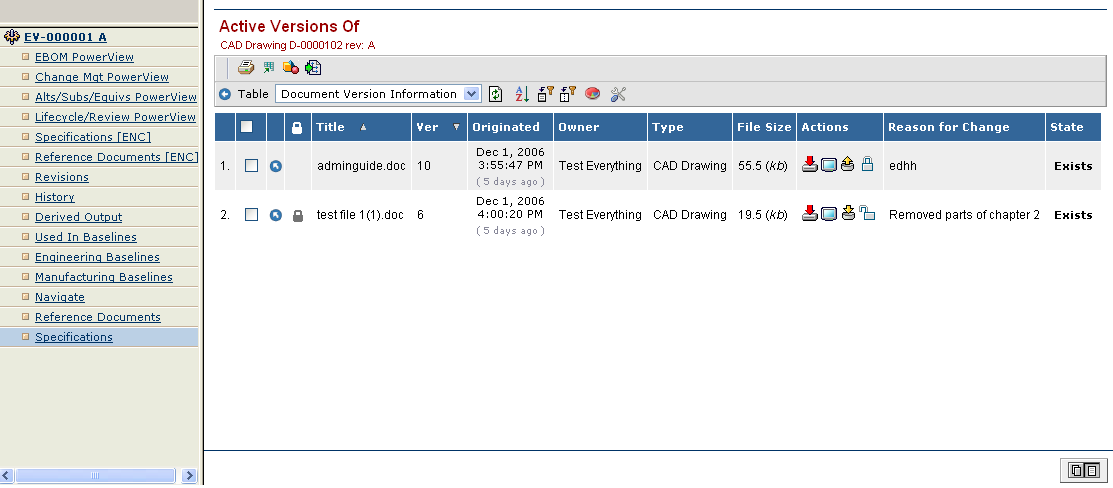
Task: Click the refresh table icon beside dropdown
Action: 496,94
